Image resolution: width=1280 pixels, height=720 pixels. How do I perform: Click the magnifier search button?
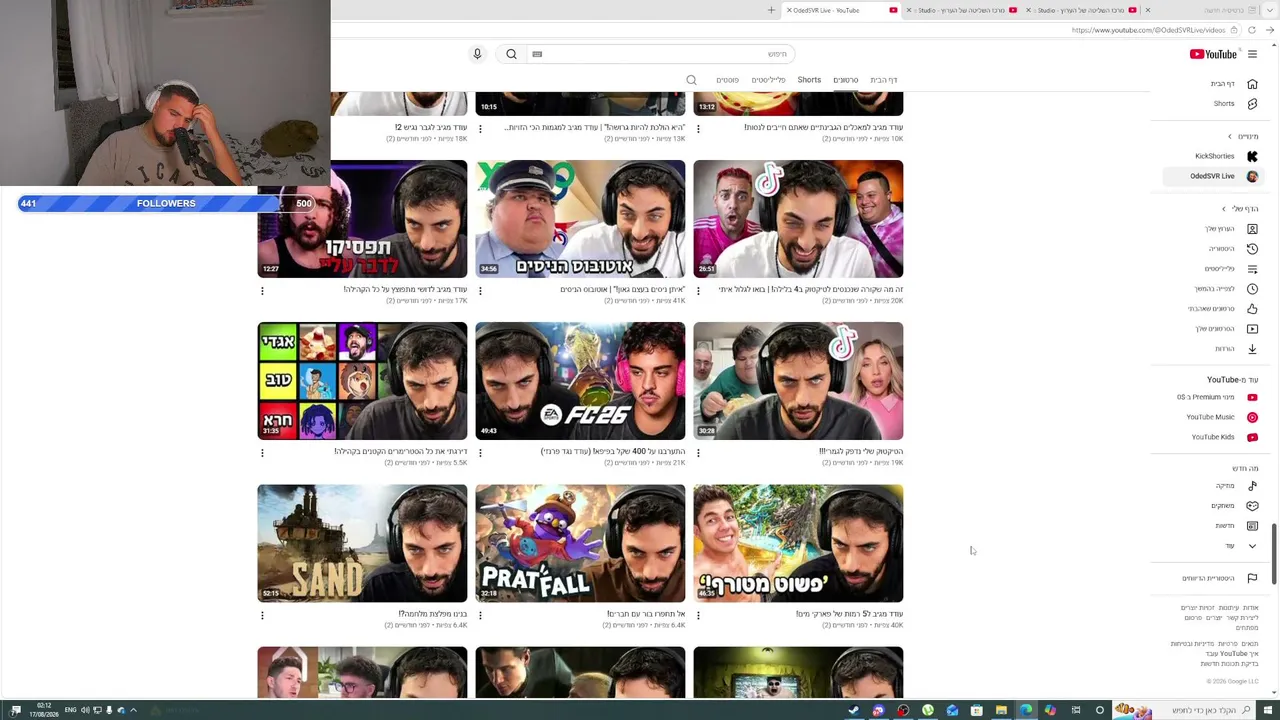click(511, 54)
